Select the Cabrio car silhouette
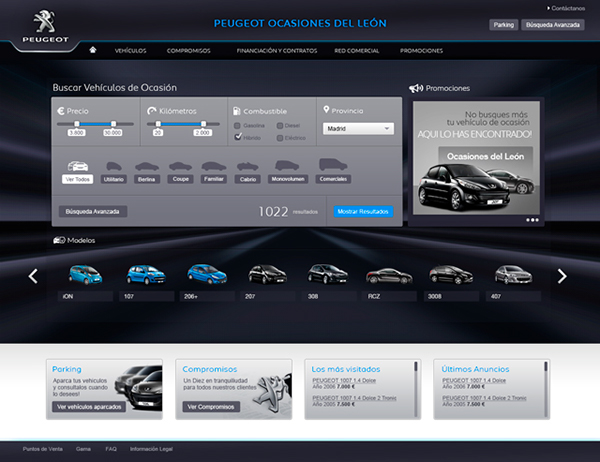This screenshot has width=600, height=462. pos(248,167)
